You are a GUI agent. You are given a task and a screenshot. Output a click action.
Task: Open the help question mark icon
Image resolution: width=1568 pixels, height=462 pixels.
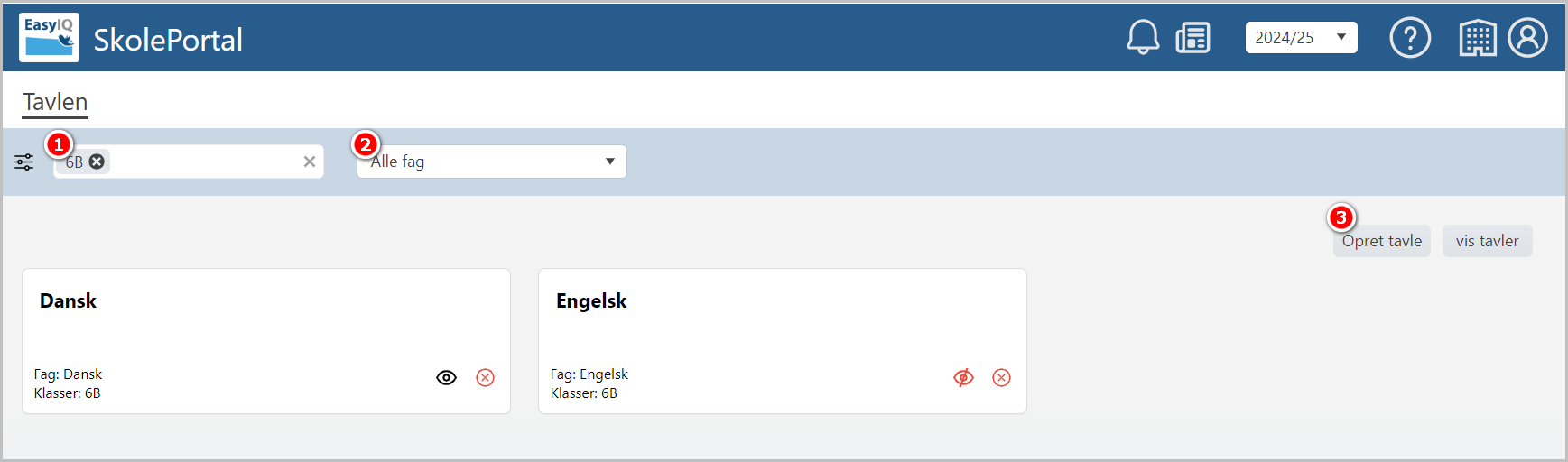pyautogui.click(x=1410, y=38)
